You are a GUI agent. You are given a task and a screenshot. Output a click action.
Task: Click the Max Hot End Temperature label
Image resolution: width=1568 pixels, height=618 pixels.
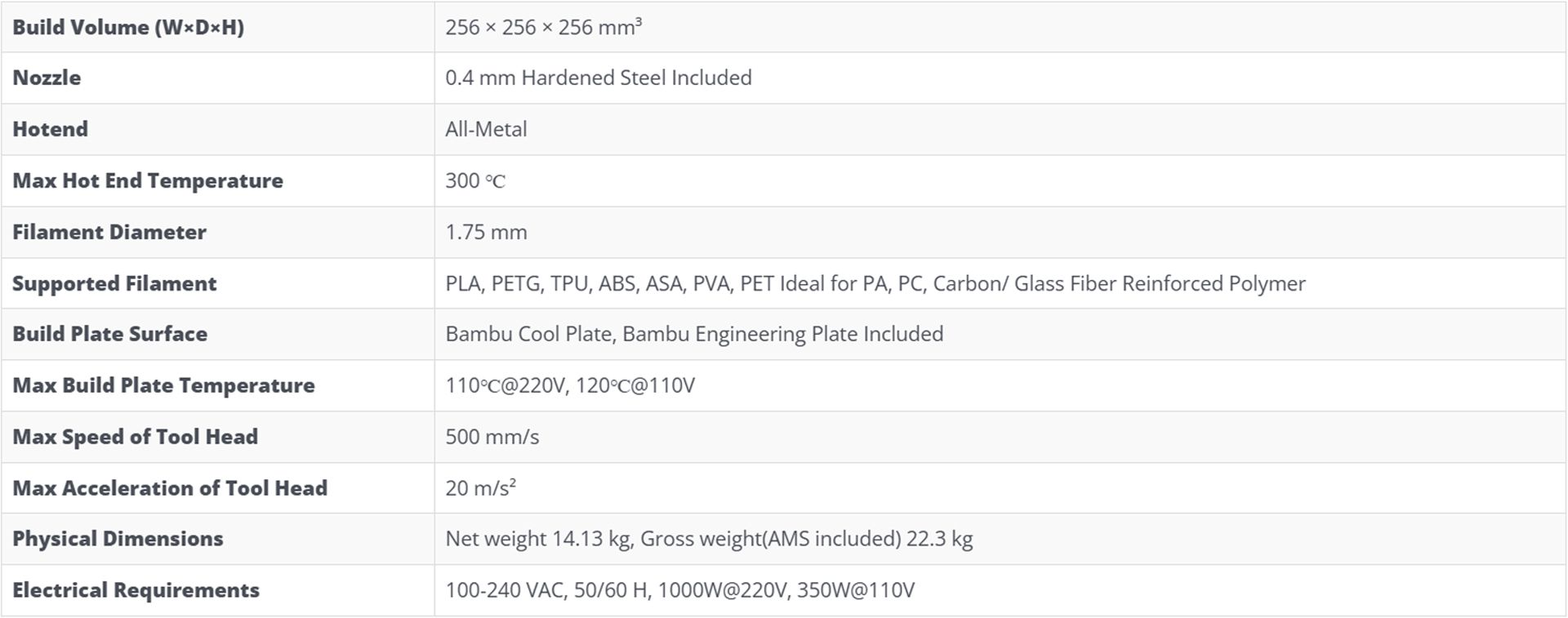[x=148, y=181]
